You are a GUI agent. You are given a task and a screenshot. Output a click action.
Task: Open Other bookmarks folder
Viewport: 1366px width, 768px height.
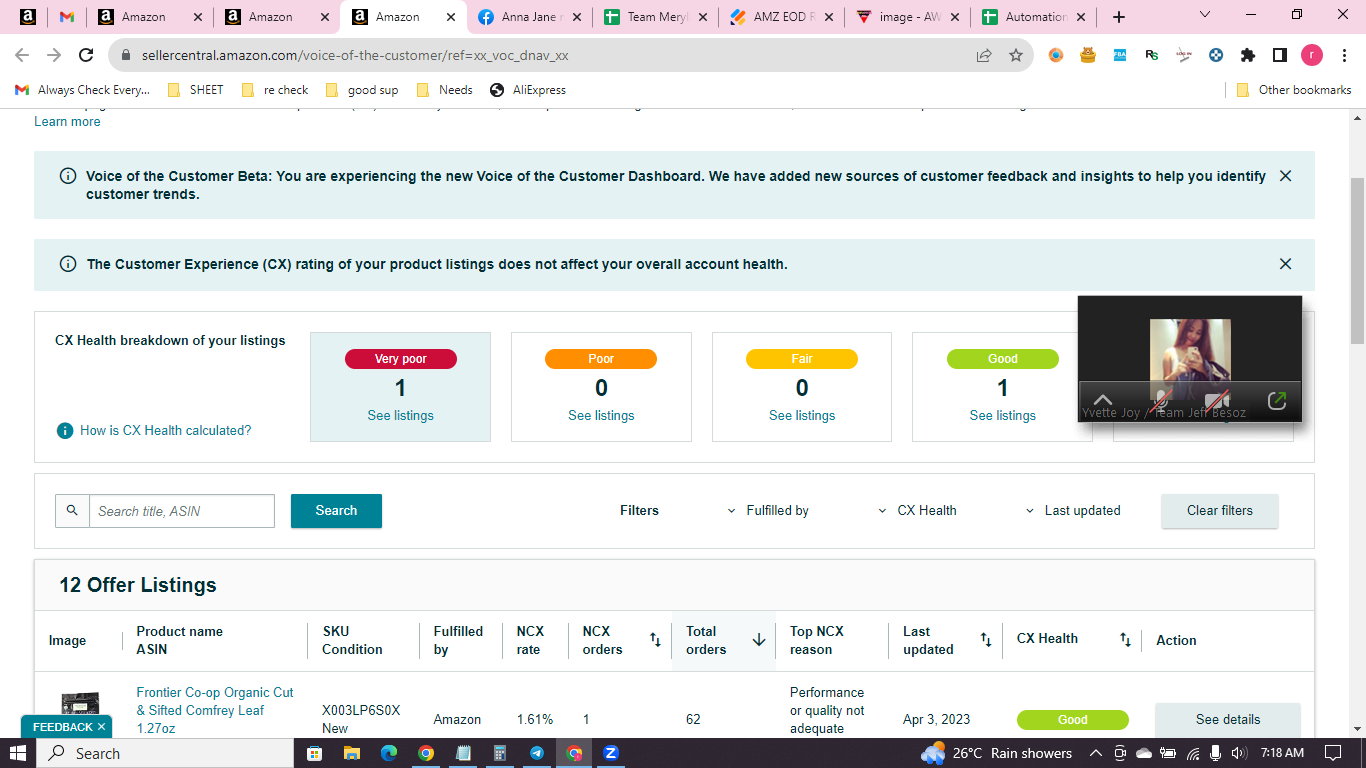[1294, 90]
